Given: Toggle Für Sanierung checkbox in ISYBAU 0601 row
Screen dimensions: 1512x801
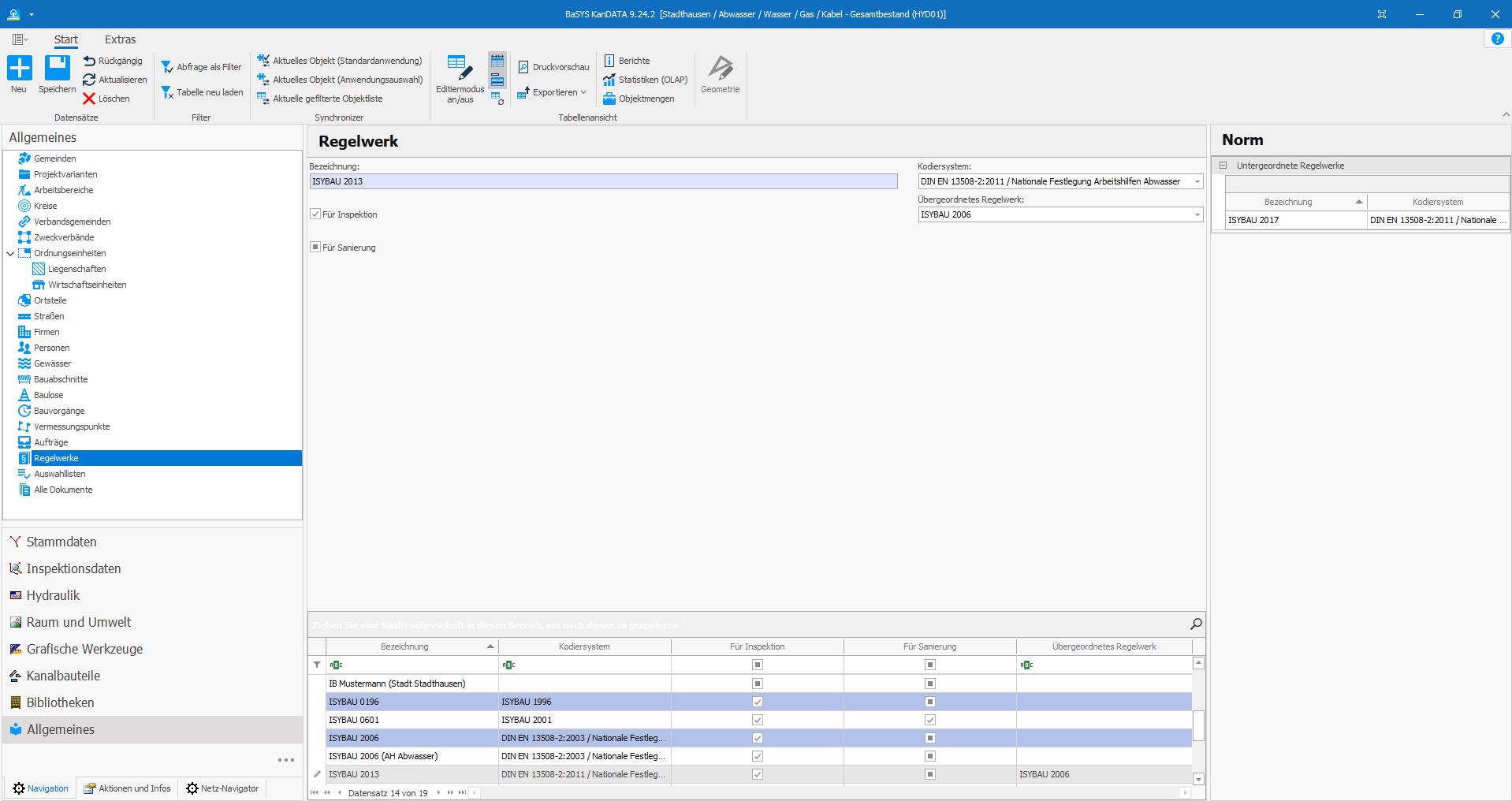Looking at the screenshot, I should tap(929, 720).
